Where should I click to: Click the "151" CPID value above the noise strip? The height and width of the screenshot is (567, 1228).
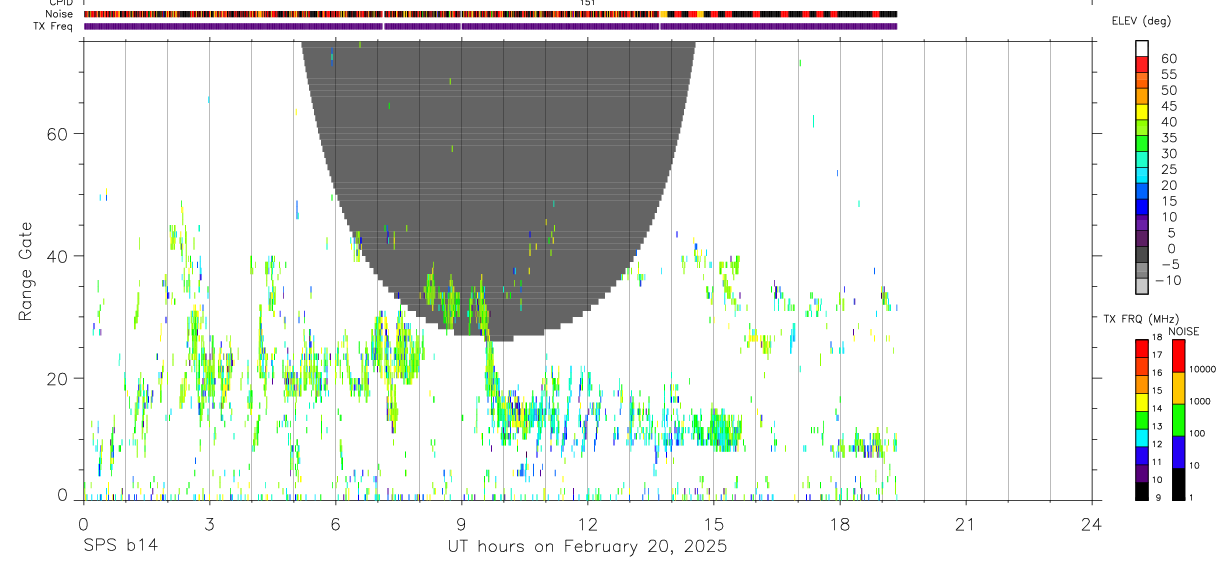click(x=588, y=3)
